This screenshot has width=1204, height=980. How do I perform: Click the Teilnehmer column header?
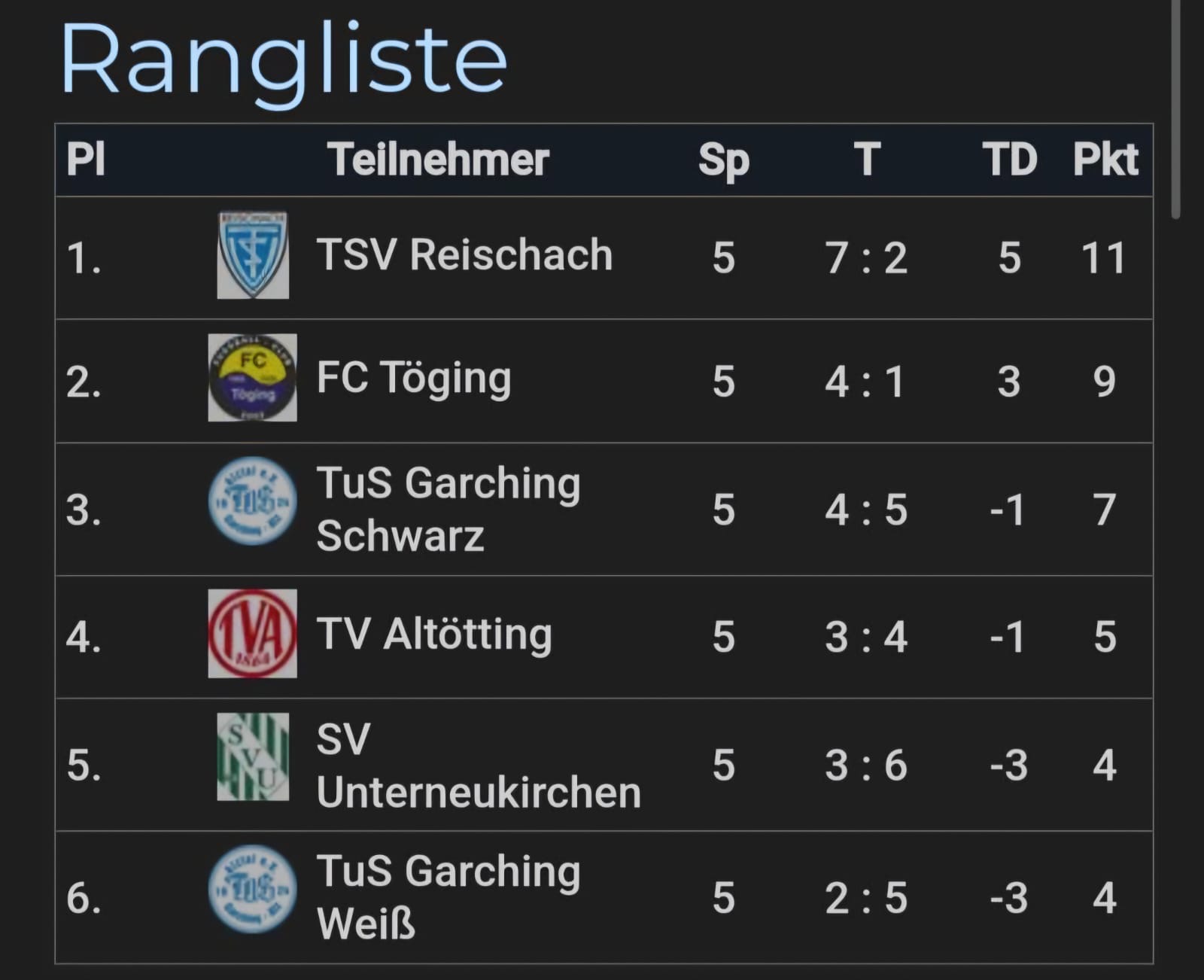tap(439, 160)
